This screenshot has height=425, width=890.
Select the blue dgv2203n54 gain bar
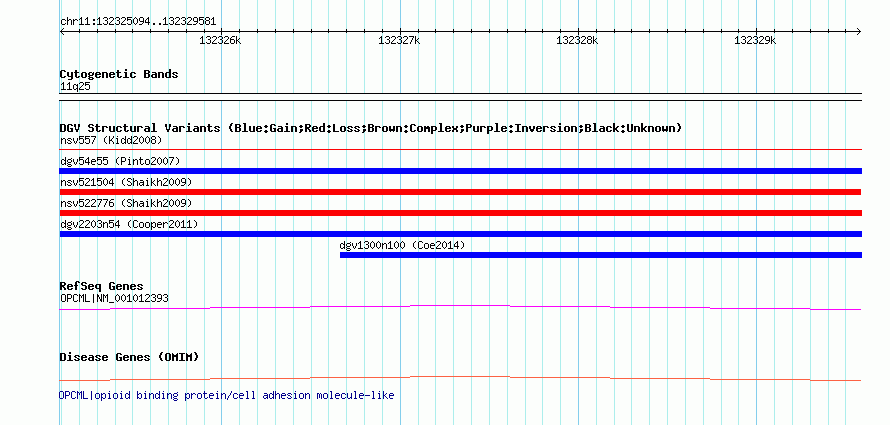pyautogui.click(x=460, y=234)
